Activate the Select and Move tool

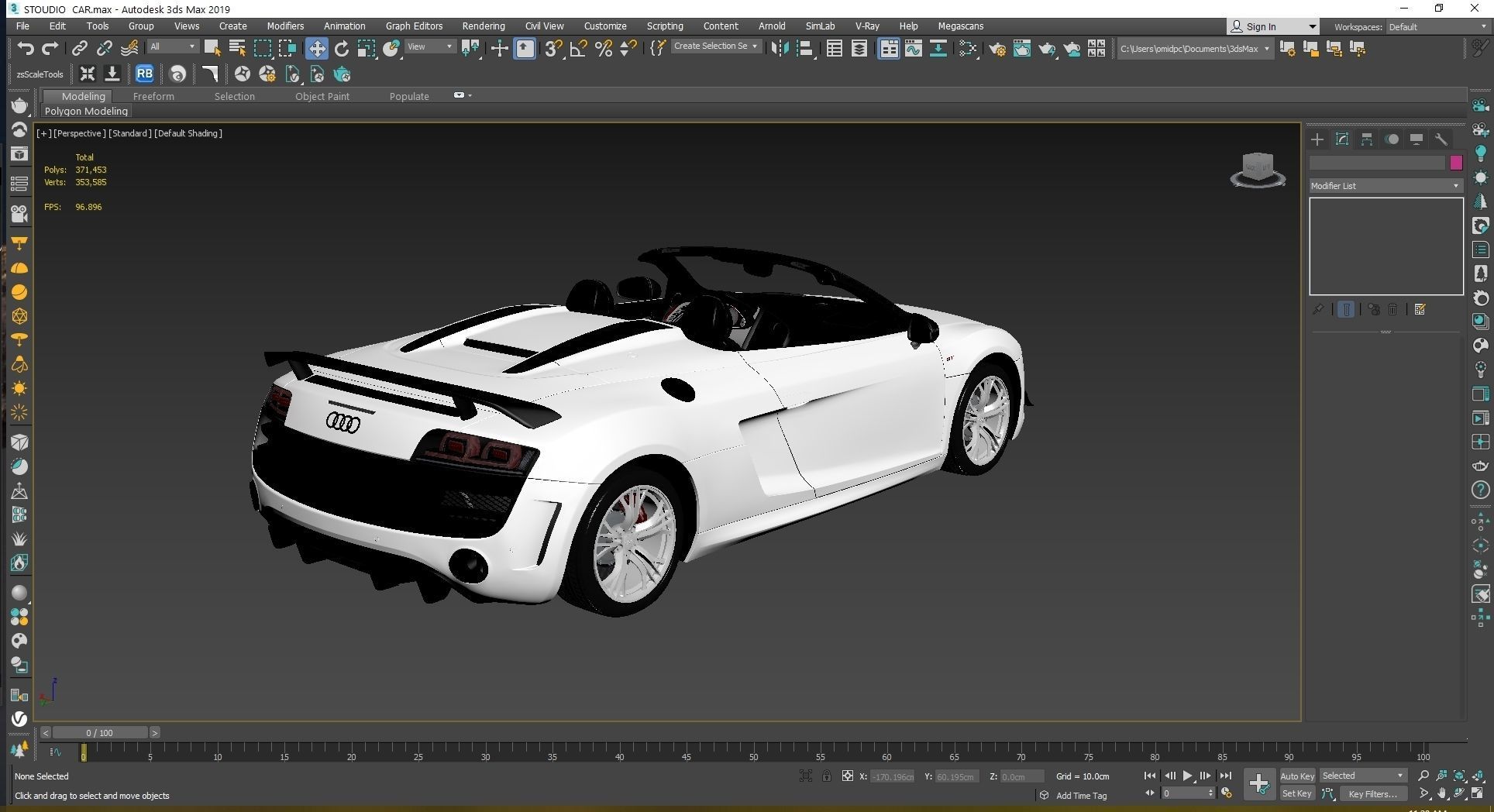pyautogui.click(x=316, y=48)
